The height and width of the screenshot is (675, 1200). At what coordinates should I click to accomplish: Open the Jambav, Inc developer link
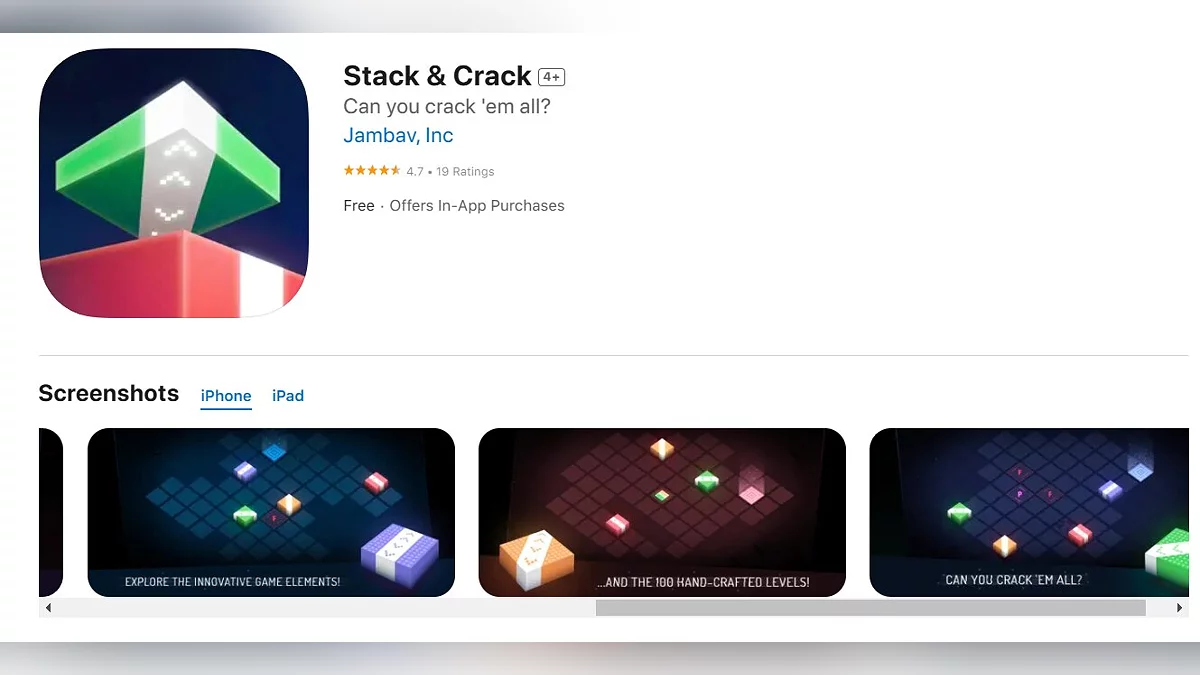tap(398, 135)
